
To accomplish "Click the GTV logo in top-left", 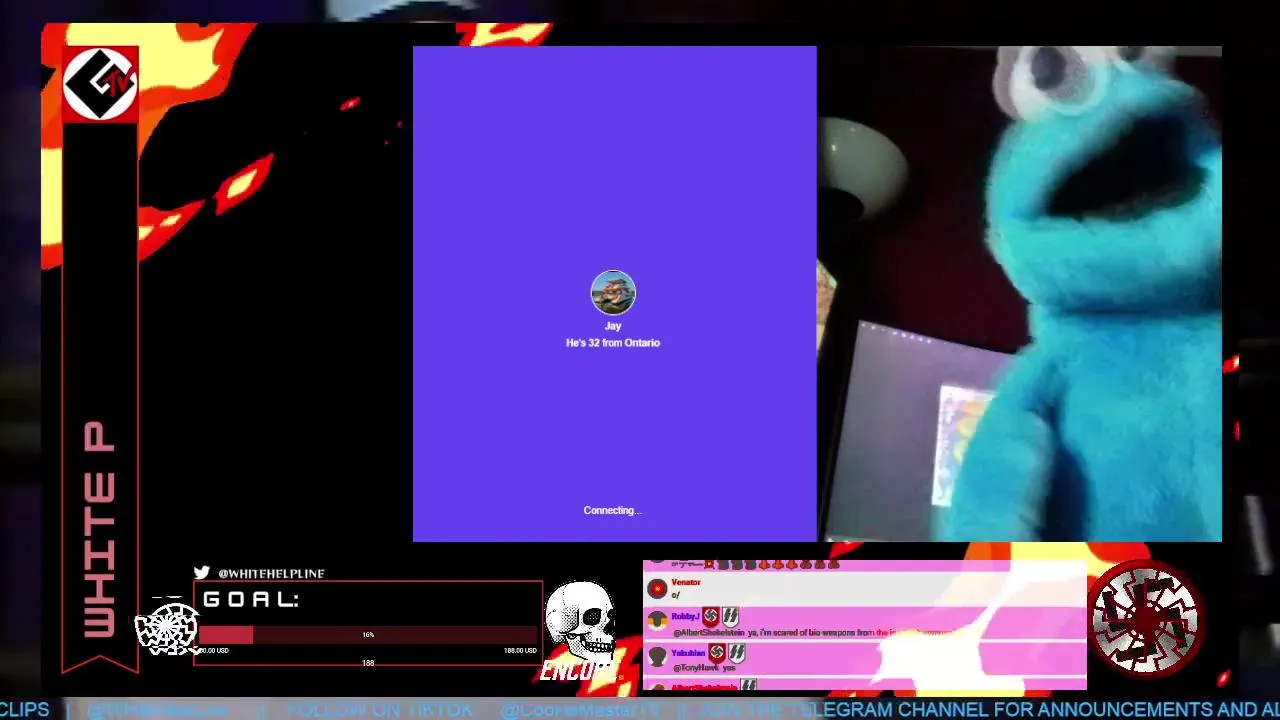I will click(100, 84).
